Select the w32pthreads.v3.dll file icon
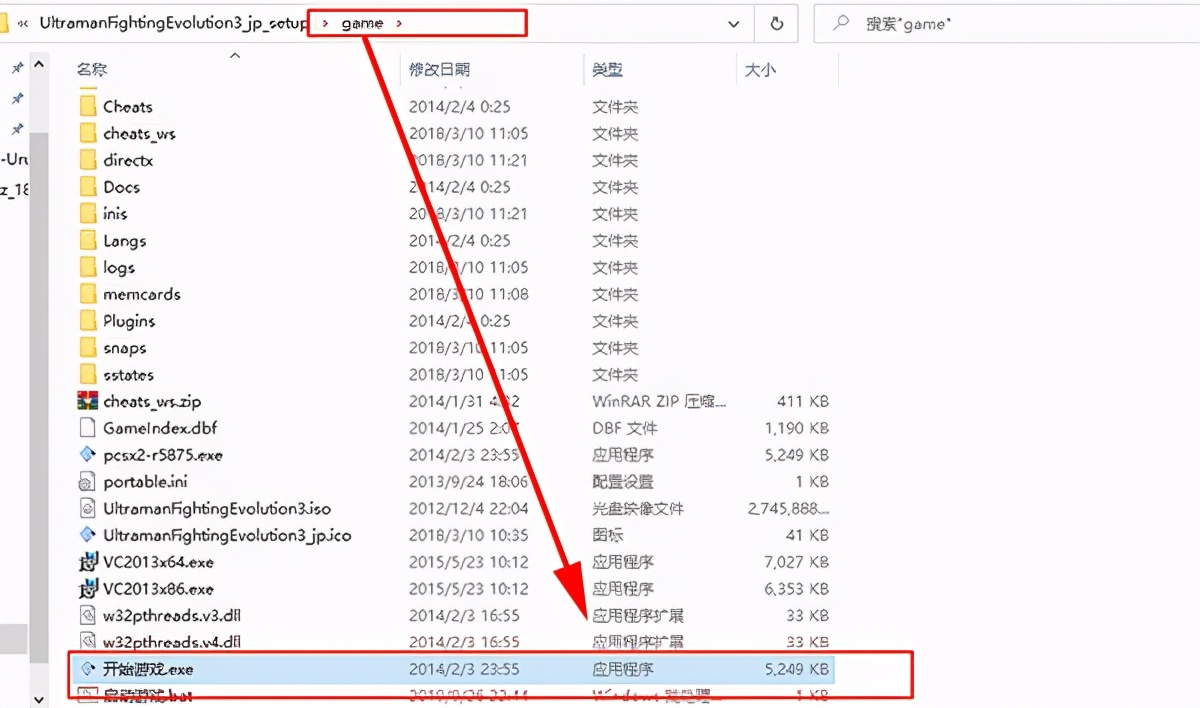The height and width of the screenshot is (708, 1200). tap(87, 615)
